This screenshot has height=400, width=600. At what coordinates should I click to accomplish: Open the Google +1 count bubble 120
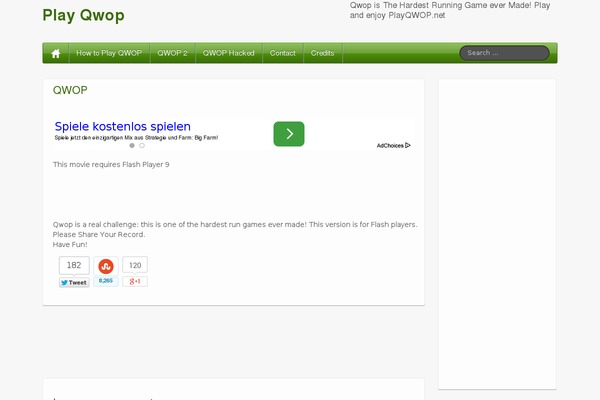135,265
